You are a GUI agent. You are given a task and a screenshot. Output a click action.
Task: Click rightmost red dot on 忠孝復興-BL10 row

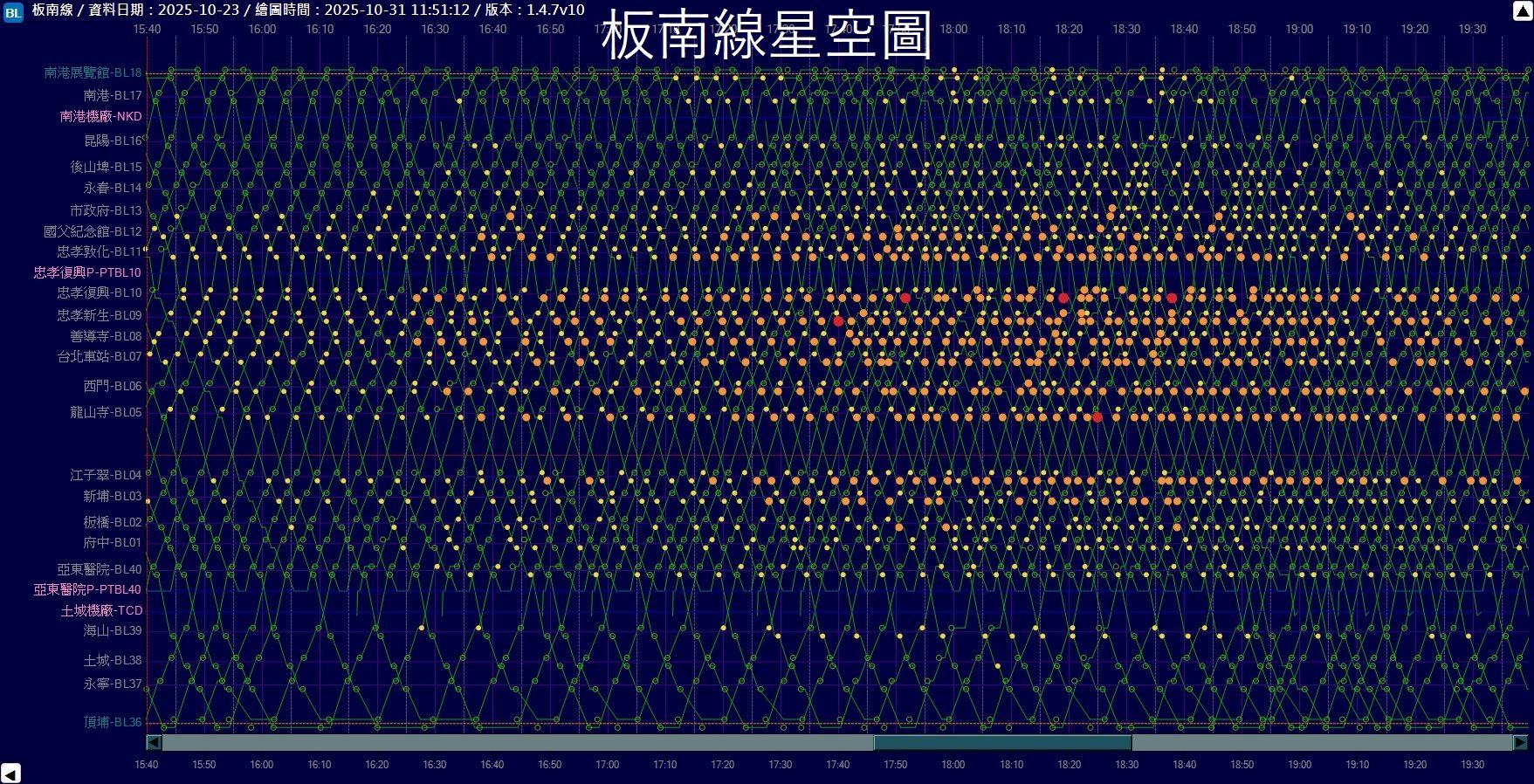click(x=1172, y=298)
